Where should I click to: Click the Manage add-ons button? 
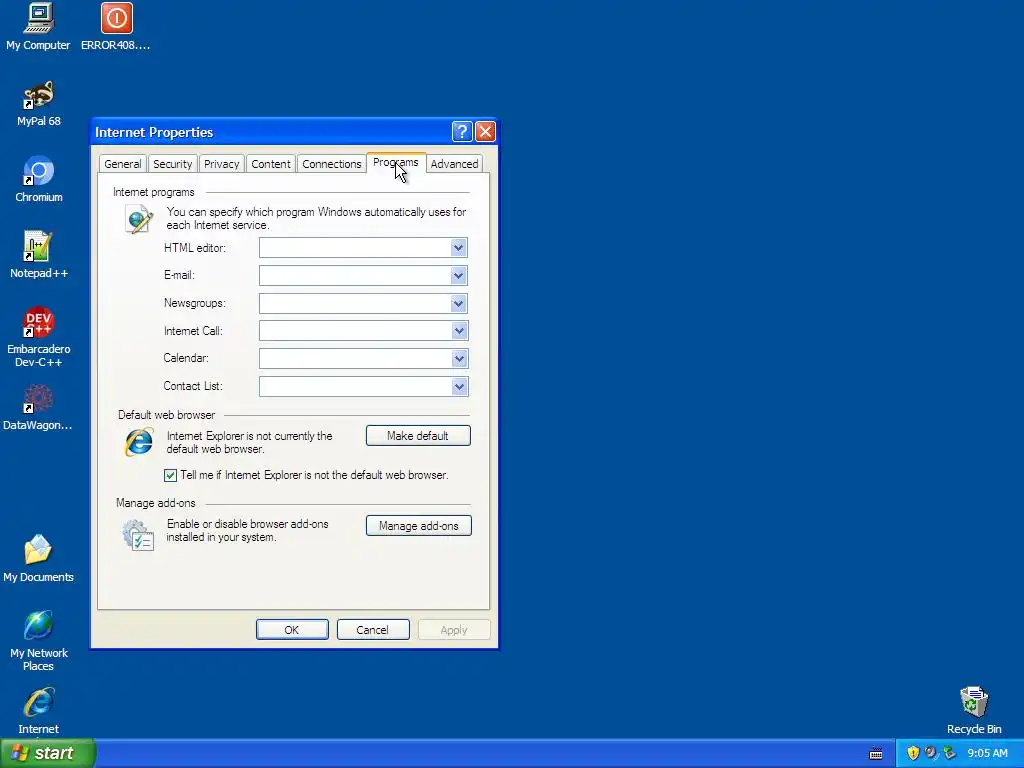coord(419,526)
